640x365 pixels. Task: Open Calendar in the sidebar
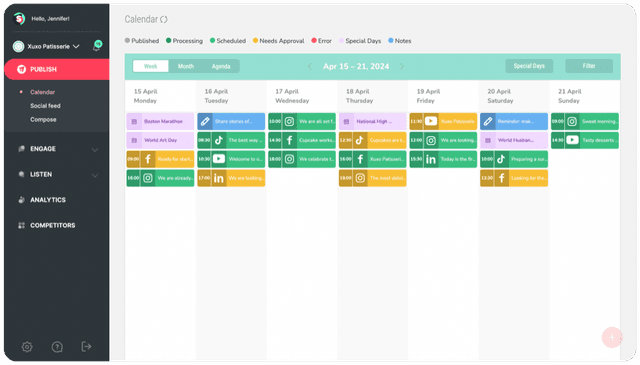click(42, 92)
